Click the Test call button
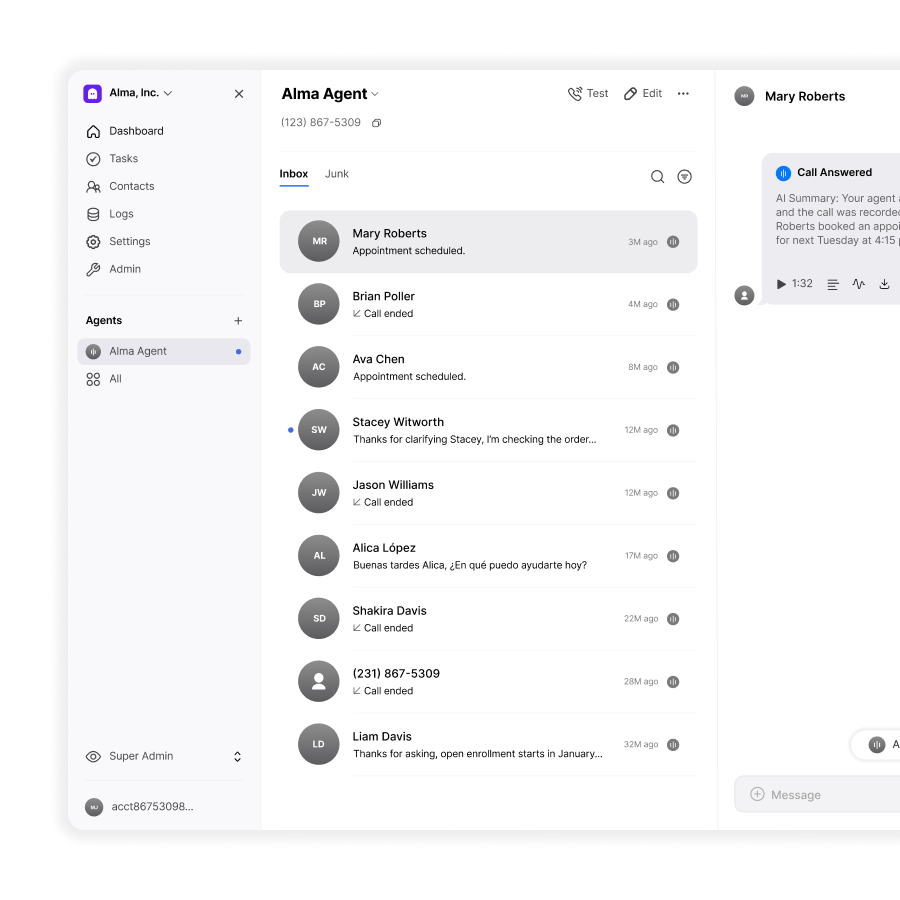 point(588,94)
